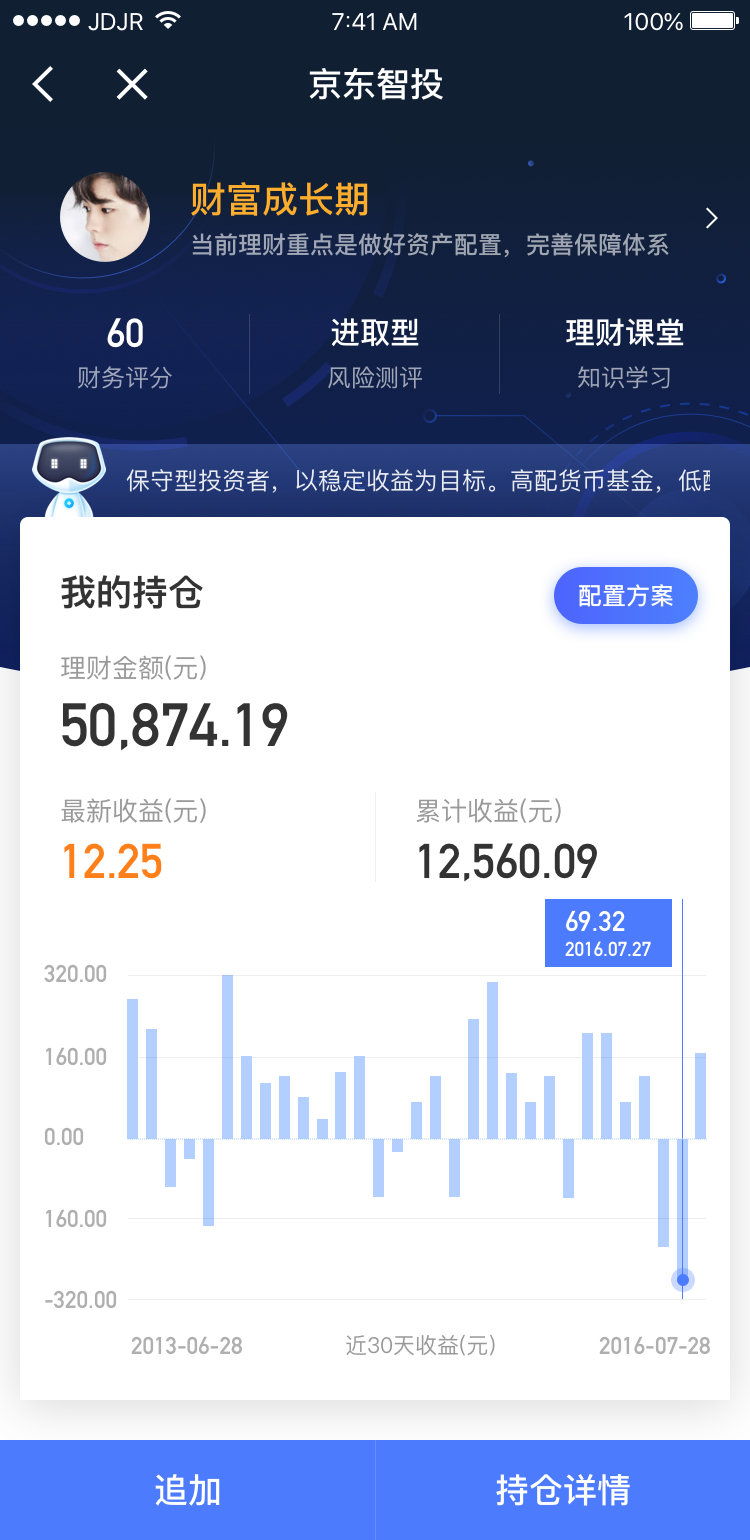Tap the 京东智投 page title
750x1540 pixels.
[376, 85]
